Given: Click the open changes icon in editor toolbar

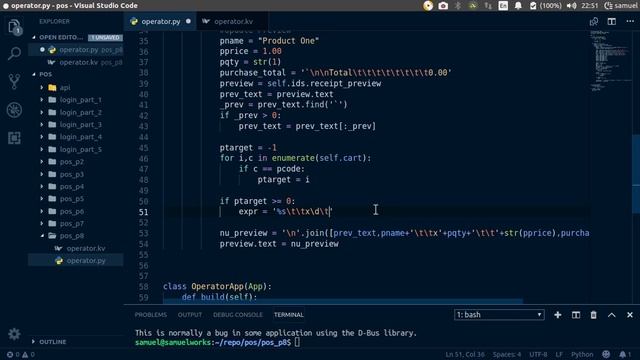Looking at the screenshot, I should point(593,22).
